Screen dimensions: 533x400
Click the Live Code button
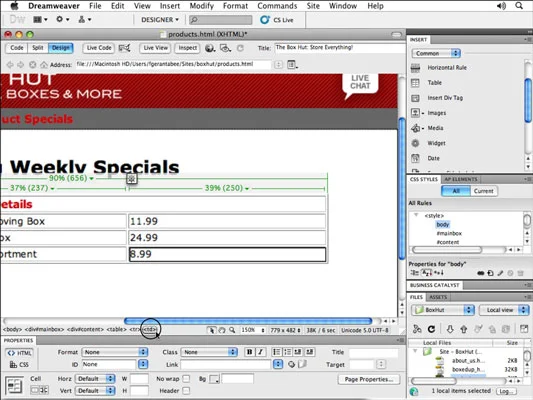click(99, 48)
